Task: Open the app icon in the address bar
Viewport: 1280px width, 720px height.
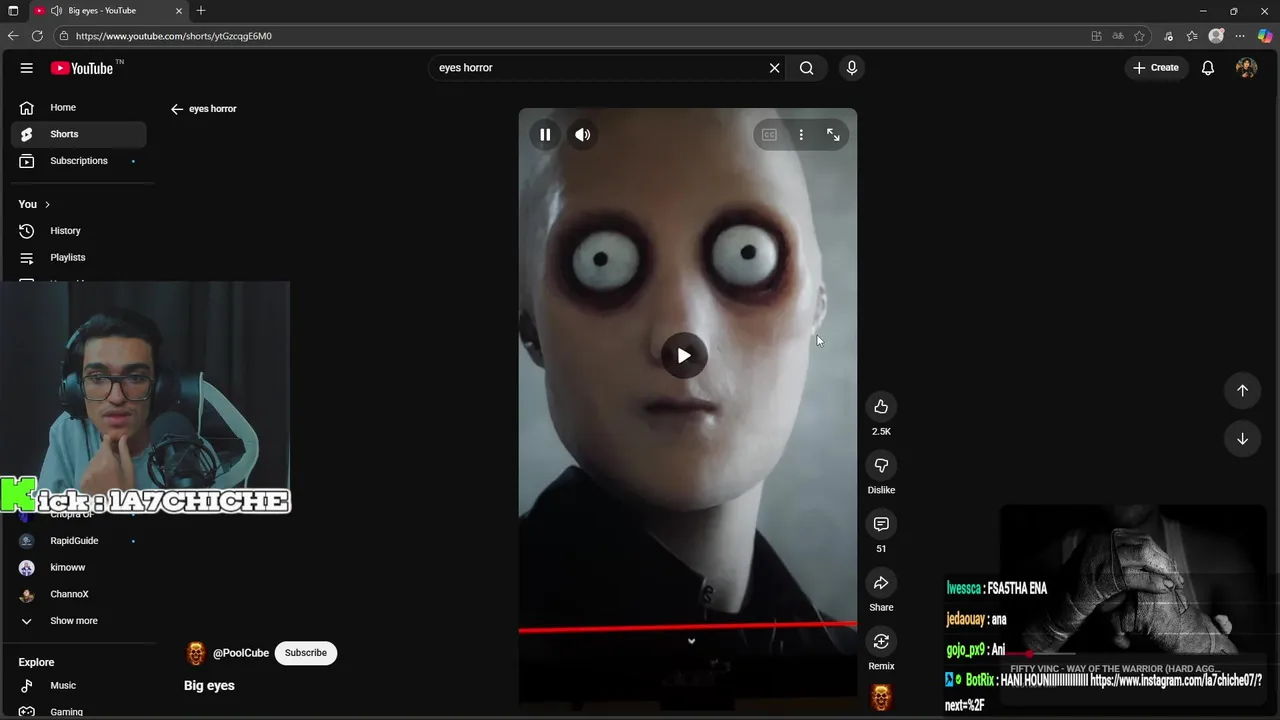Action: pos(1097,36)
